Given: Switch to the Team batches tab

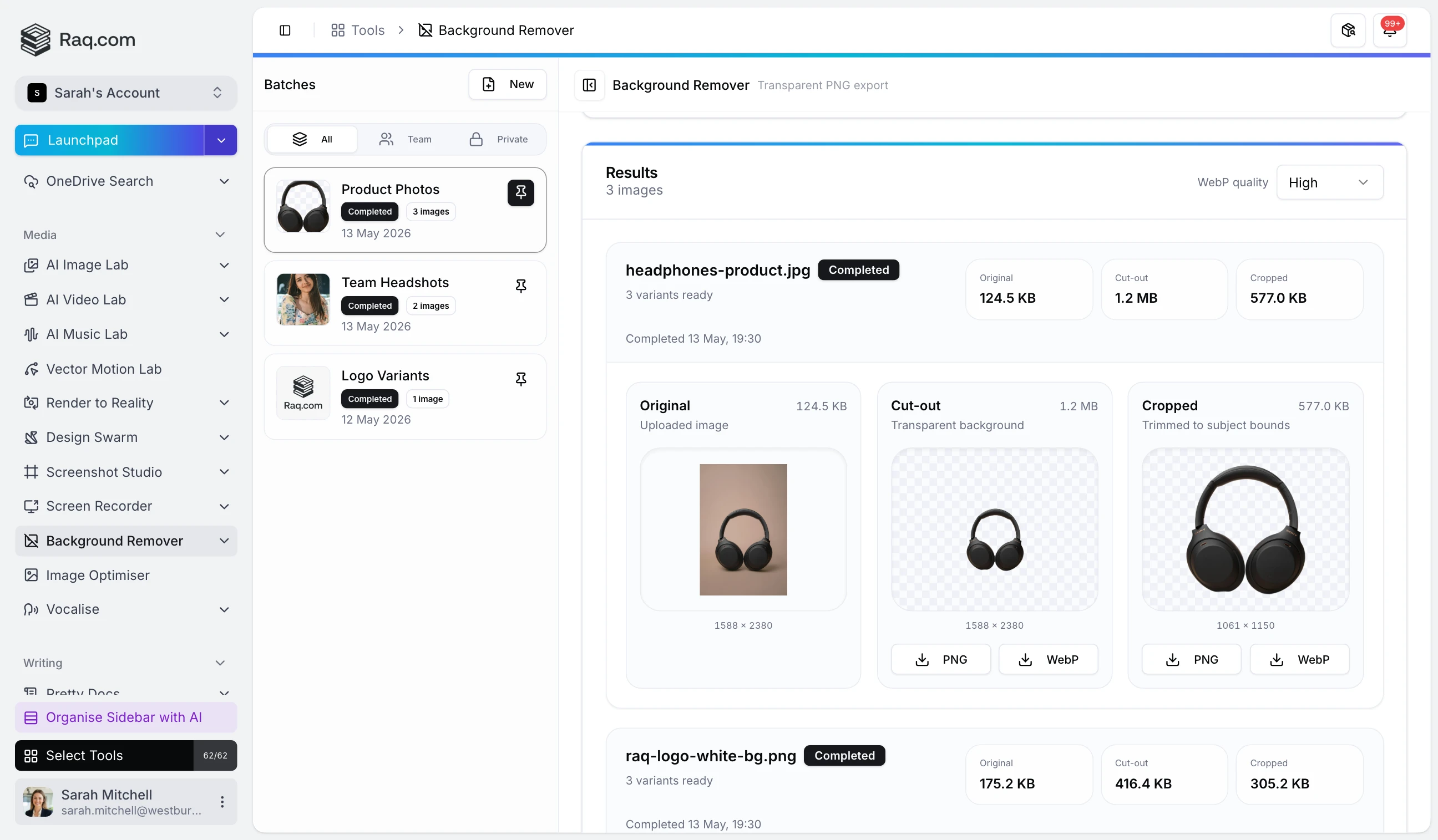Looking at the screenshot, I should [x=405, y=139].
